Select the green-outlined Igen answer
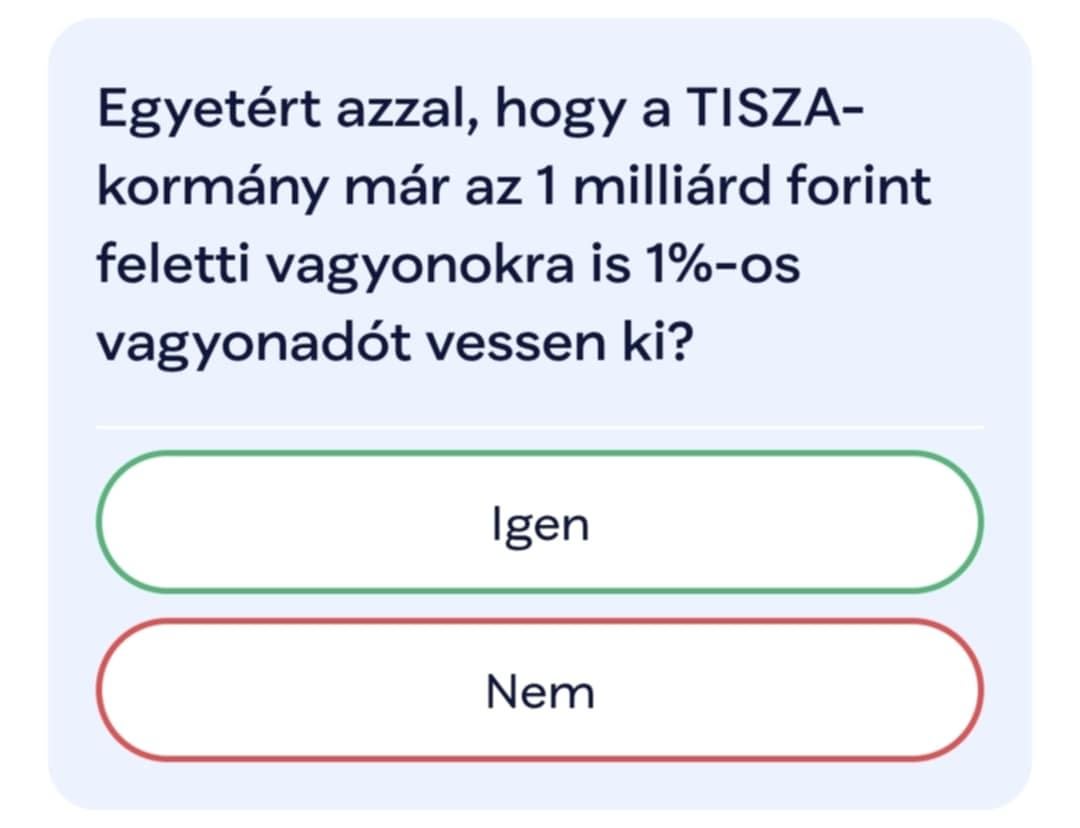1080x828 pixels. coord(540,522)
